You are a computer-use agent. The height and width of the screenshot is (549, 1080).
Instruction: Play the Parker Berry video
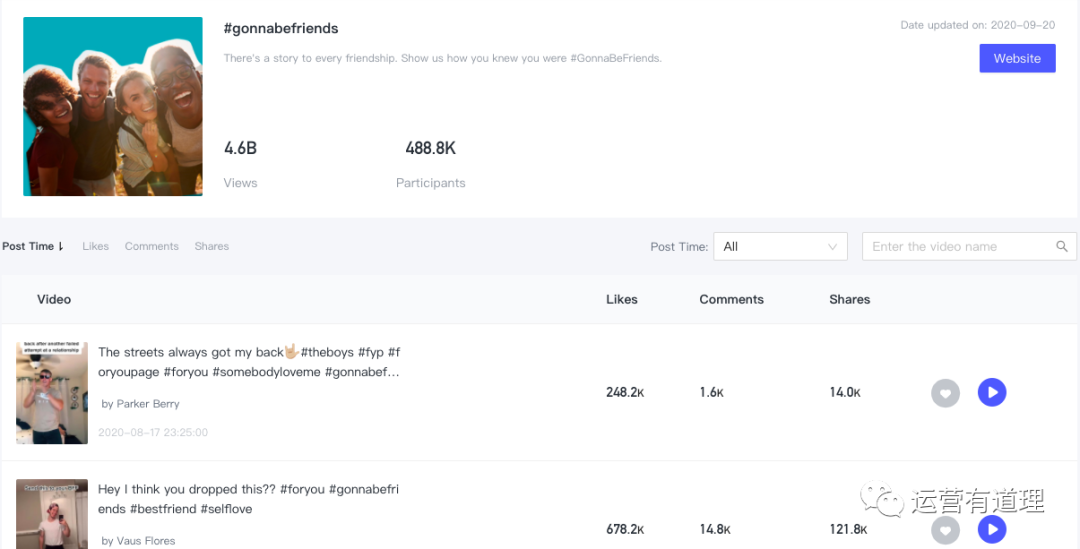992,392
